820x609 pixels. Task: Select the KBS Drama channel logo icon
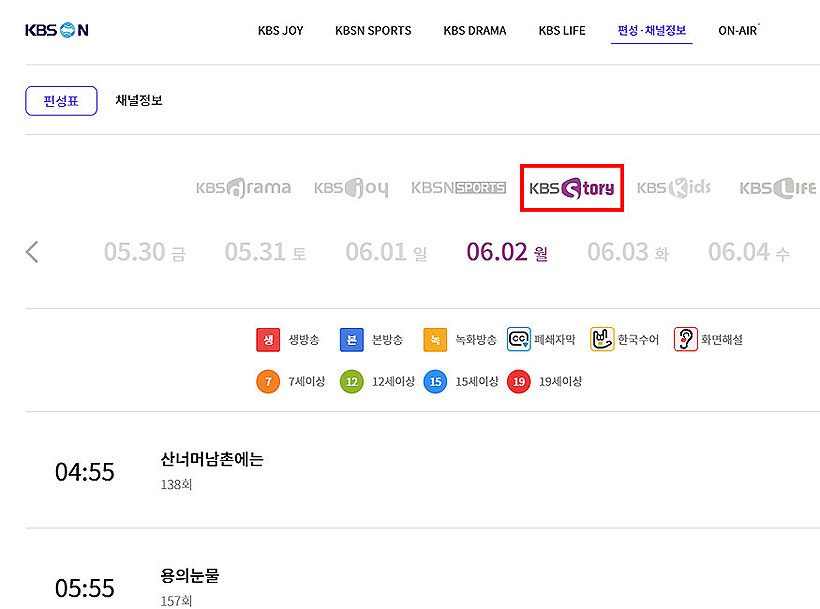tap(243, 187)
